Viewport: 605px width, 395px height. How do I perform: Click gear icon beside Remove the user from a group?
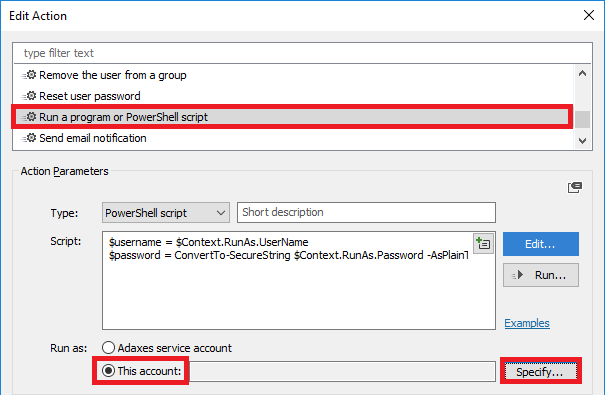click(x=29, y=75)
